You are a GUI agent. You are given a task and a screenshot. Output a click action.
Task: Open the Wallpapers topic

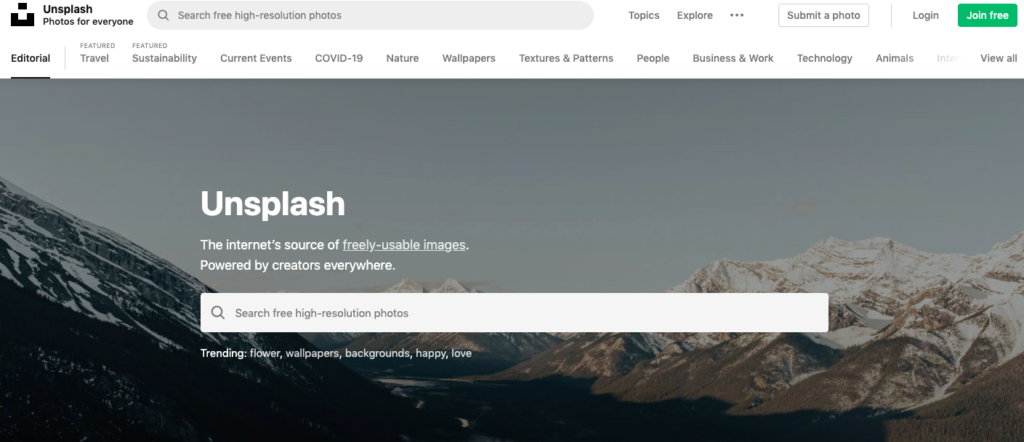click(x=469, y=58)
